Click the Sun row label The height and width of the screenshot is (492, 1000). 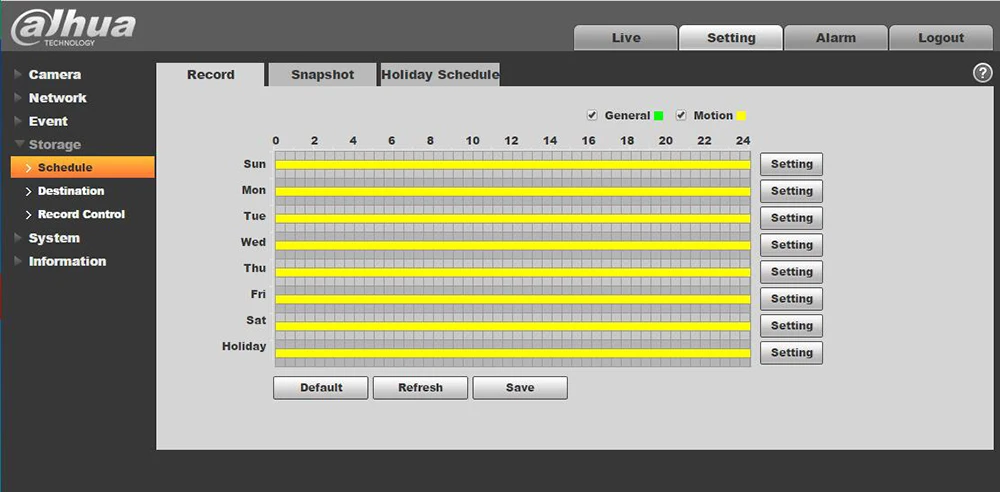click(x=254, y=164)
